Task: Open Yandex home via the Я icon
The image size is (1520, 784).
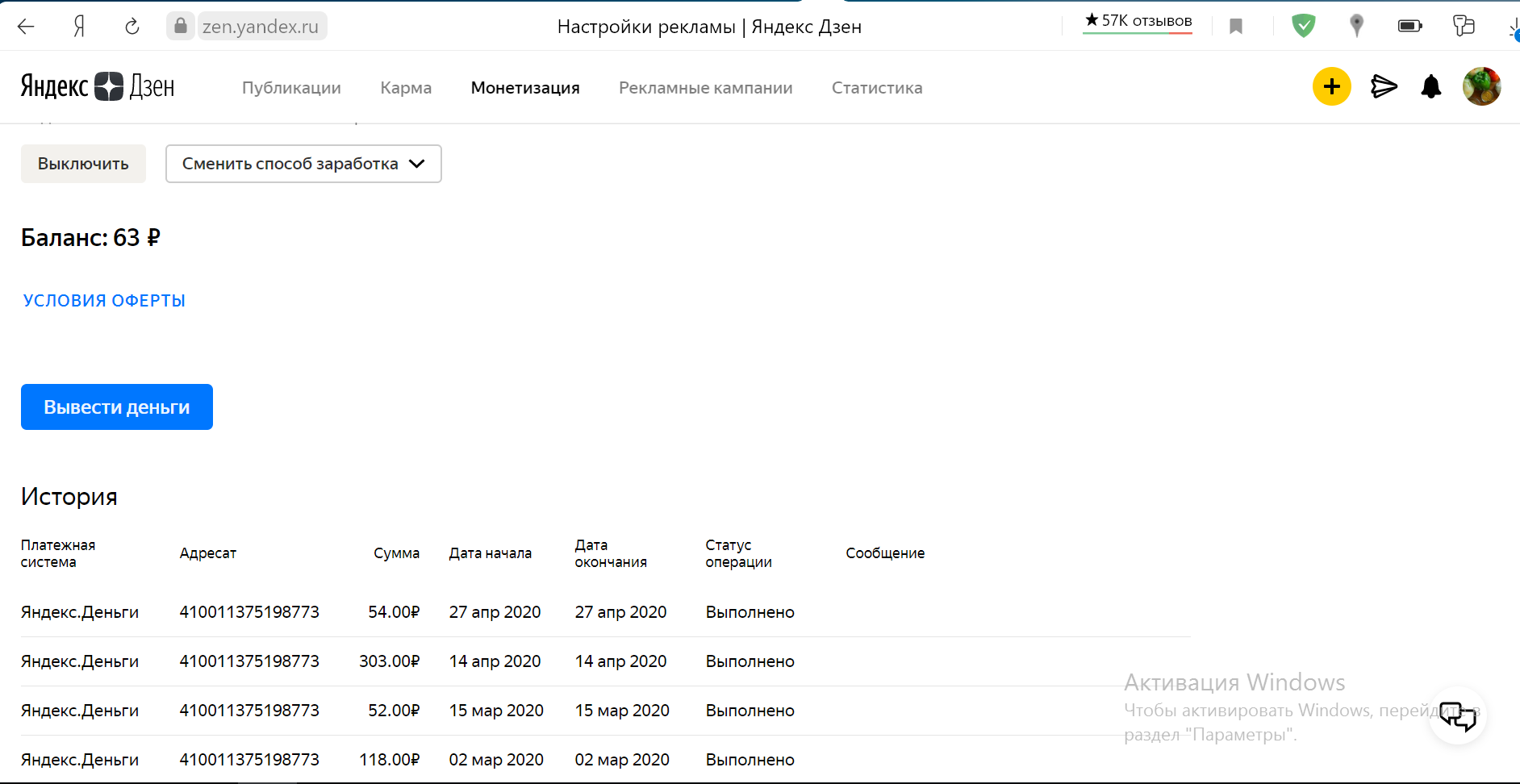Action: (79, 27)
